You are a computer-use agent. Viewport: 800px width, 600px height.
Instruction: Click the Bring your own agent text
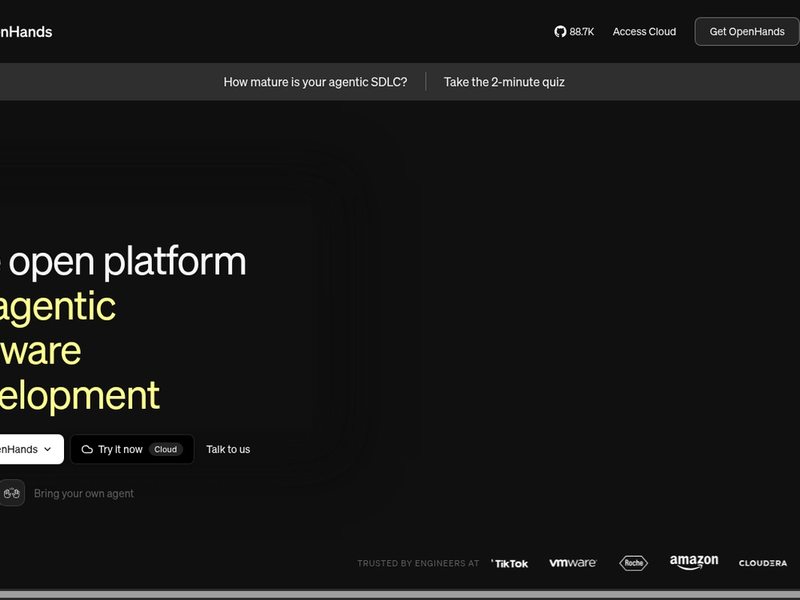coord(84,493)
